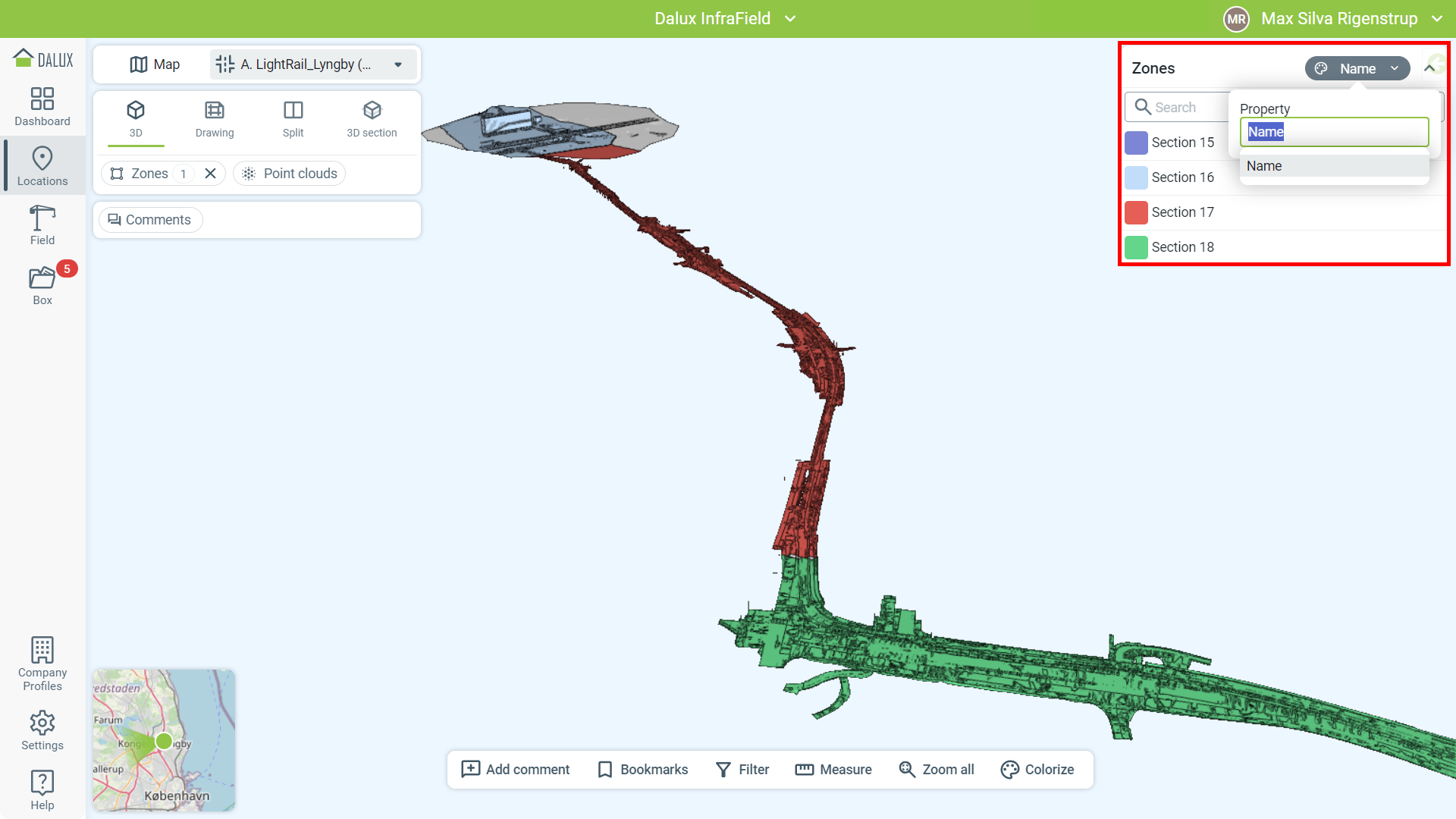Select the Drawing view tab
Image resolution: width=1456 pixels, height=819 pixels.
(215, 119)
